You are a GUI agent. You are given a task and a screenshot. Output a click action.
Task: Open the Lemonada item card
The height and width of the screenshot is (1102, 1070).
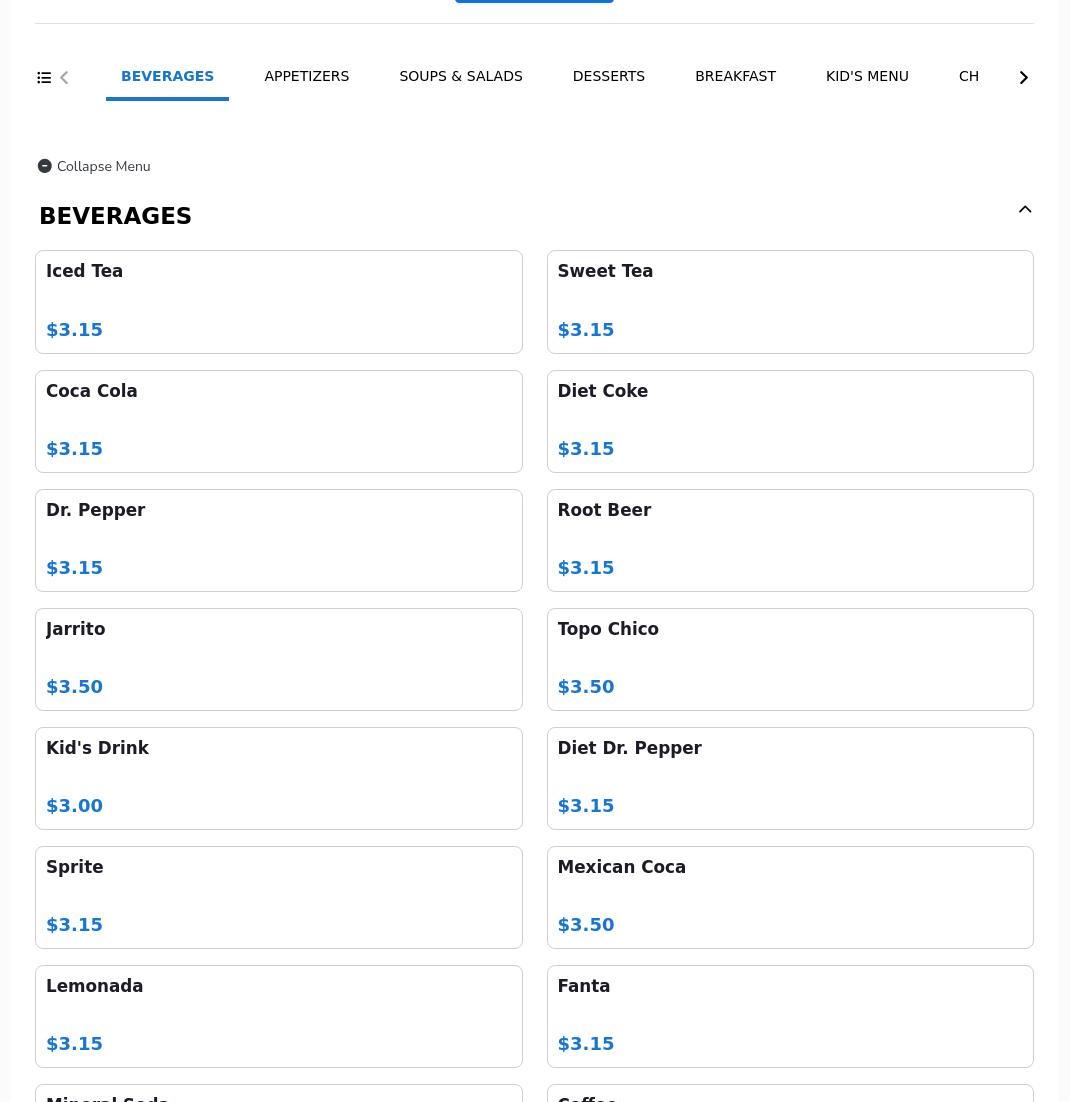(279, 1016)
